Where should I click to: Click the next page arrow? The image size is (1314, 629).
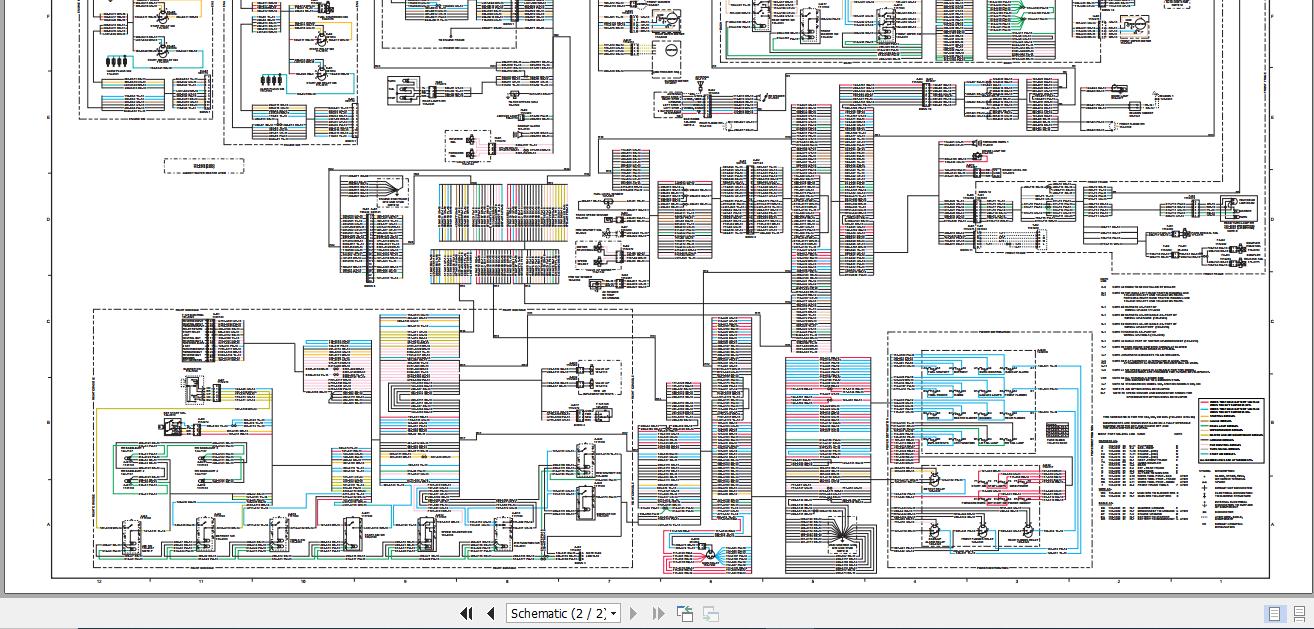[633, 613]
